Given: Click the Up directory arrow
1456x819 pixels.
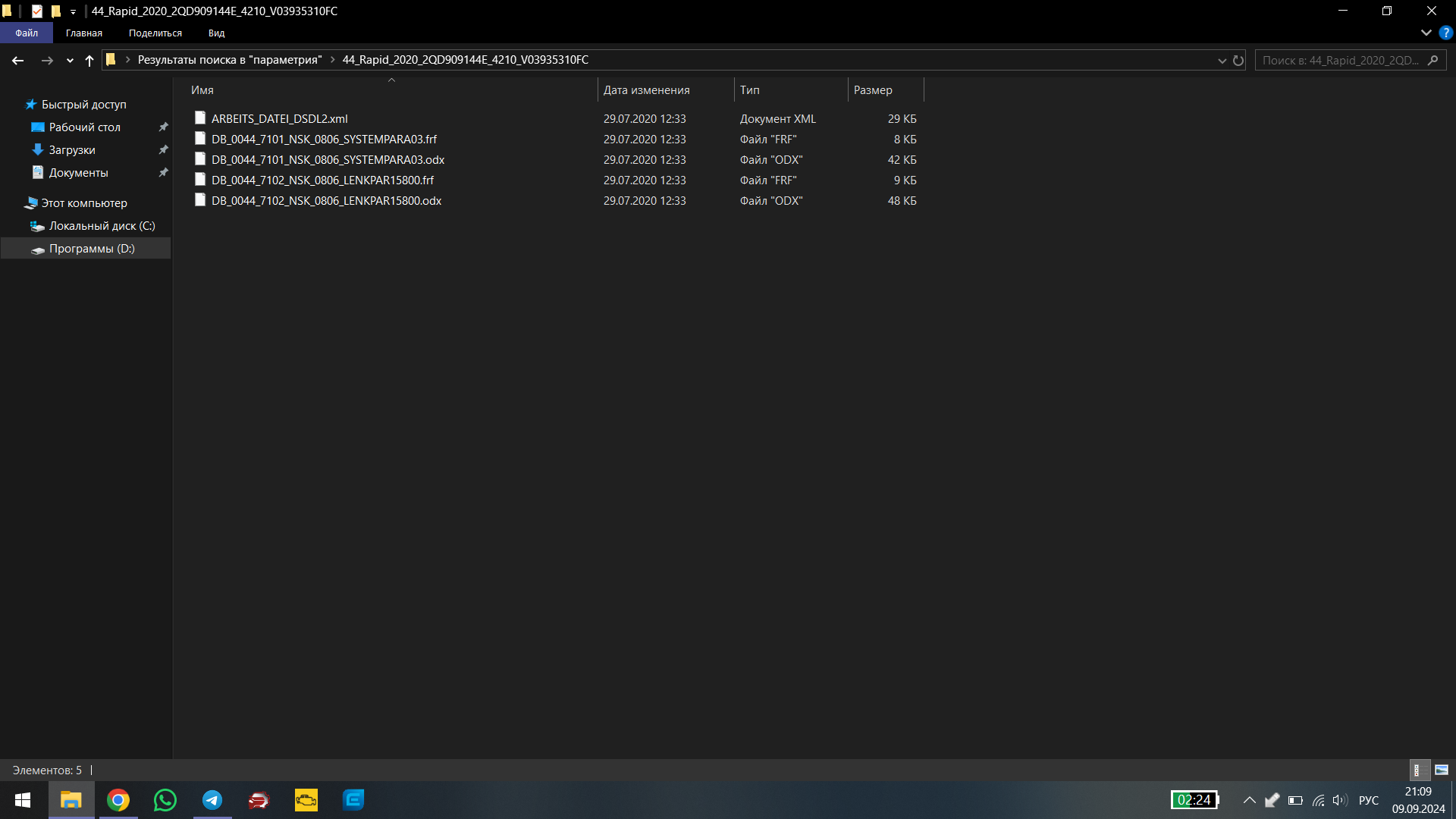Looking at the screenshot, I should click(x=89, y=60).
